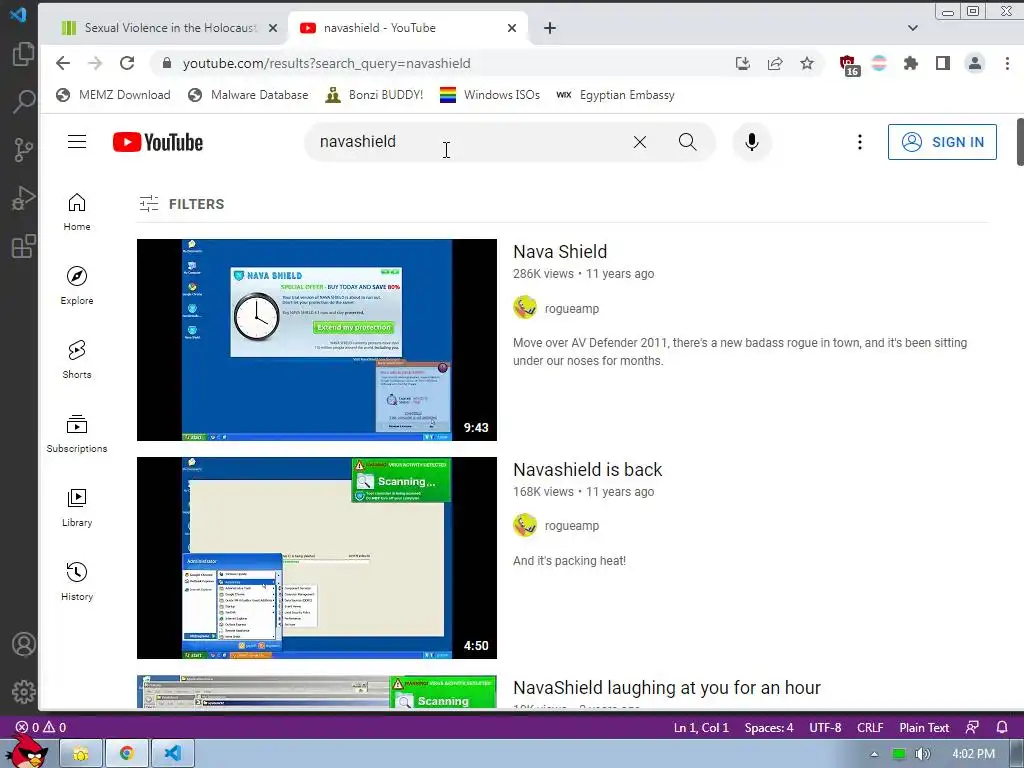
Task: Open Chrome extensions puzzle icon
Action: (910, 63)
